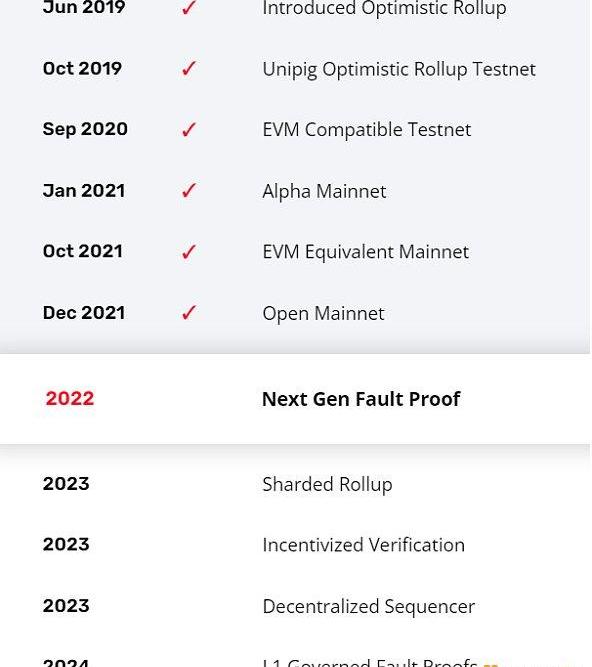Click the emoji after L1 Governed Fault Proofs
Screen dimensions: 592x667
[x=490, y=664]
